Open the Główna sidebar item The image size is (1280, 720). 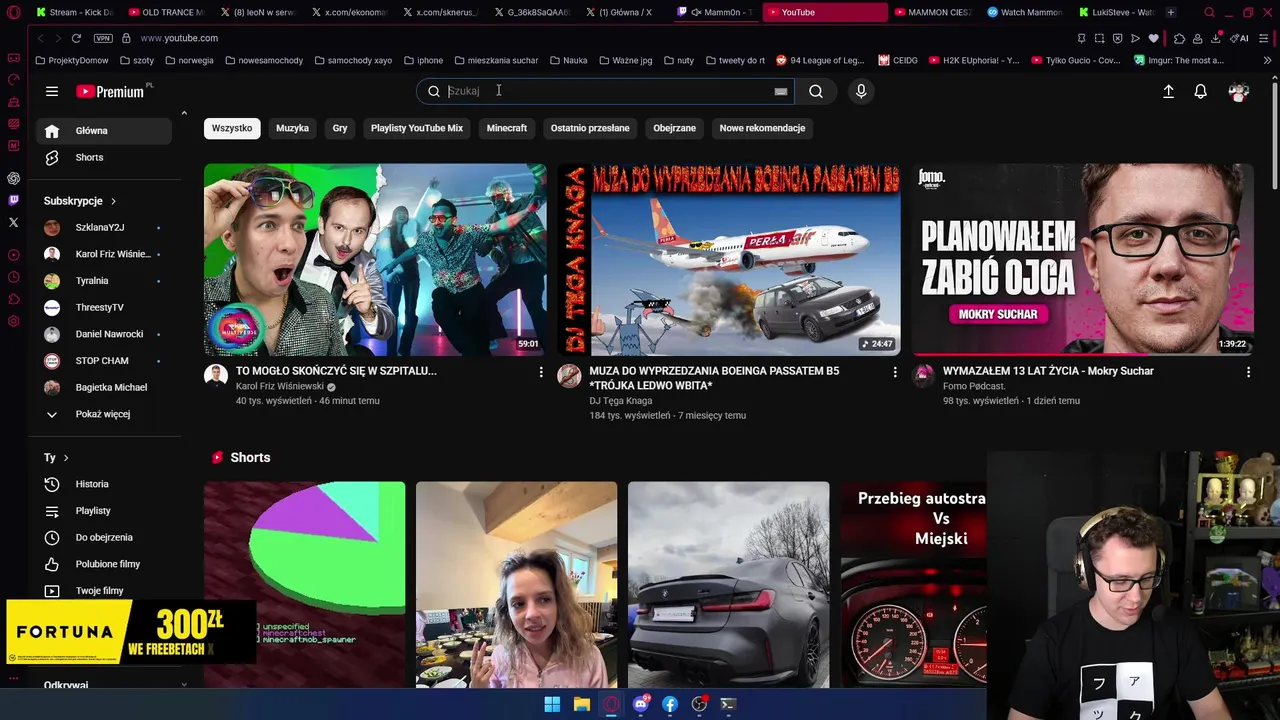coord(104,131)
